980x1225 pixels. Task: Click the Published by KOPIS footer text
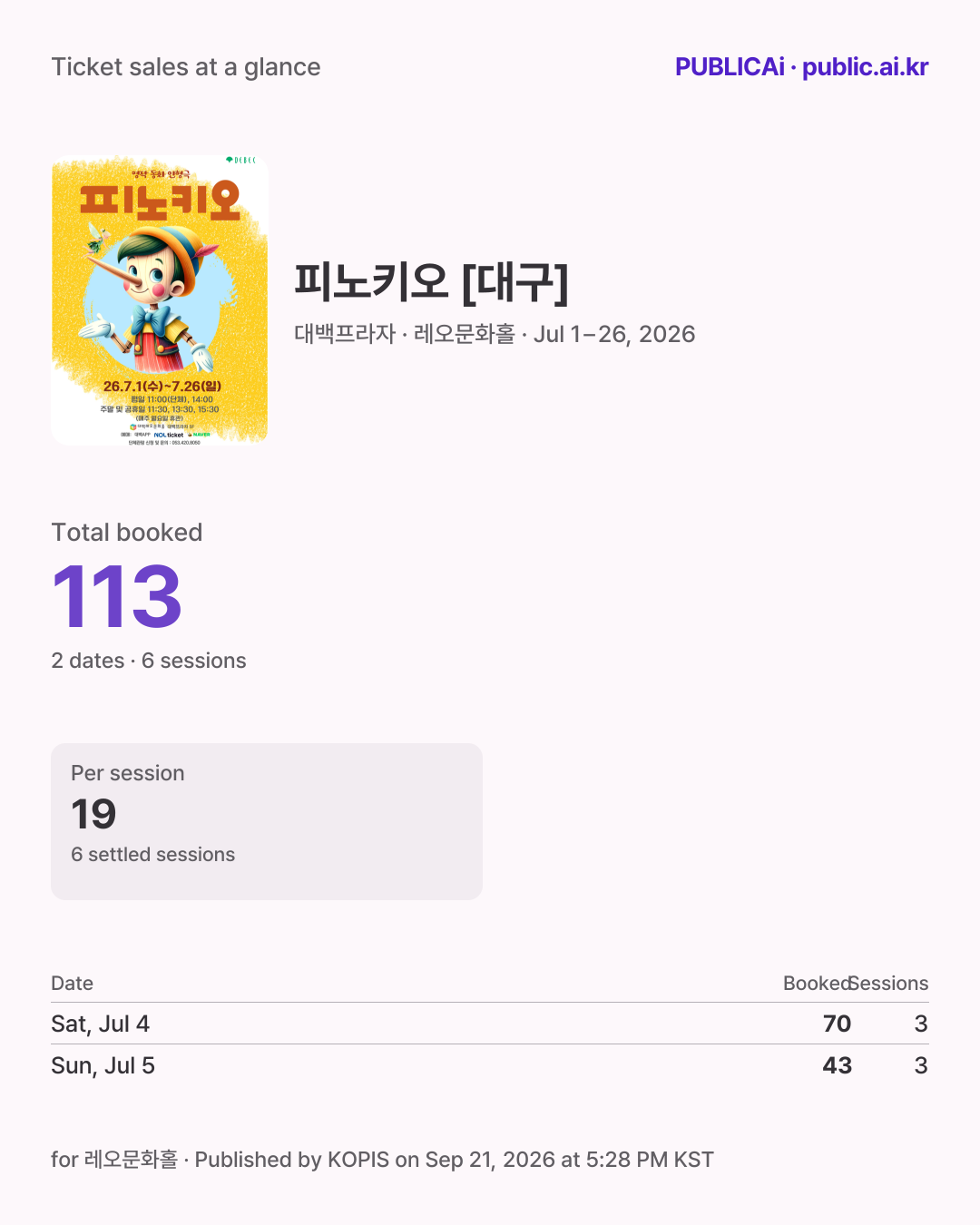[x=454, y=1160]
